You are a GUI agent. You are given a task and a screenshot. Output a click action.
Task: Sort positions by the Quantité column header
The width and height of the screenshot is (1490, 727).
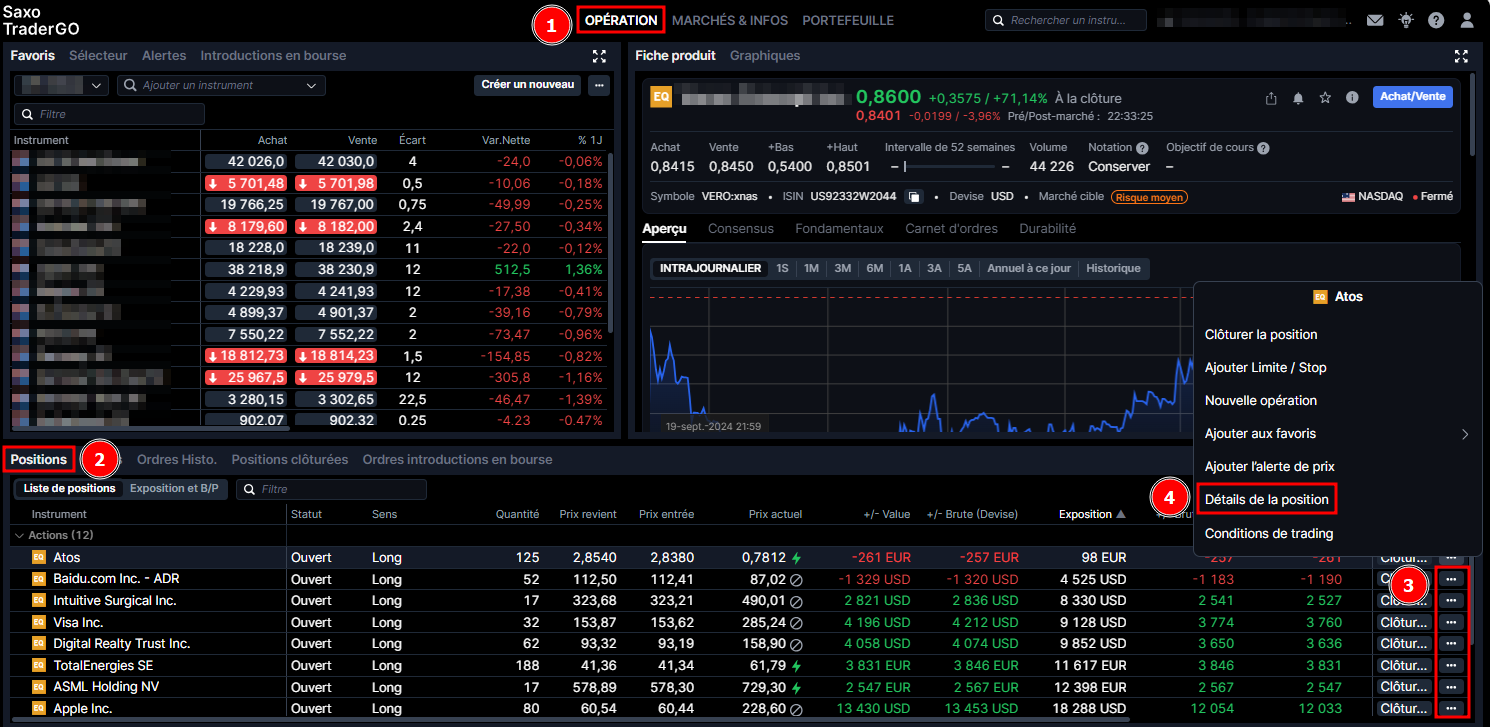(x=517, y=514)
